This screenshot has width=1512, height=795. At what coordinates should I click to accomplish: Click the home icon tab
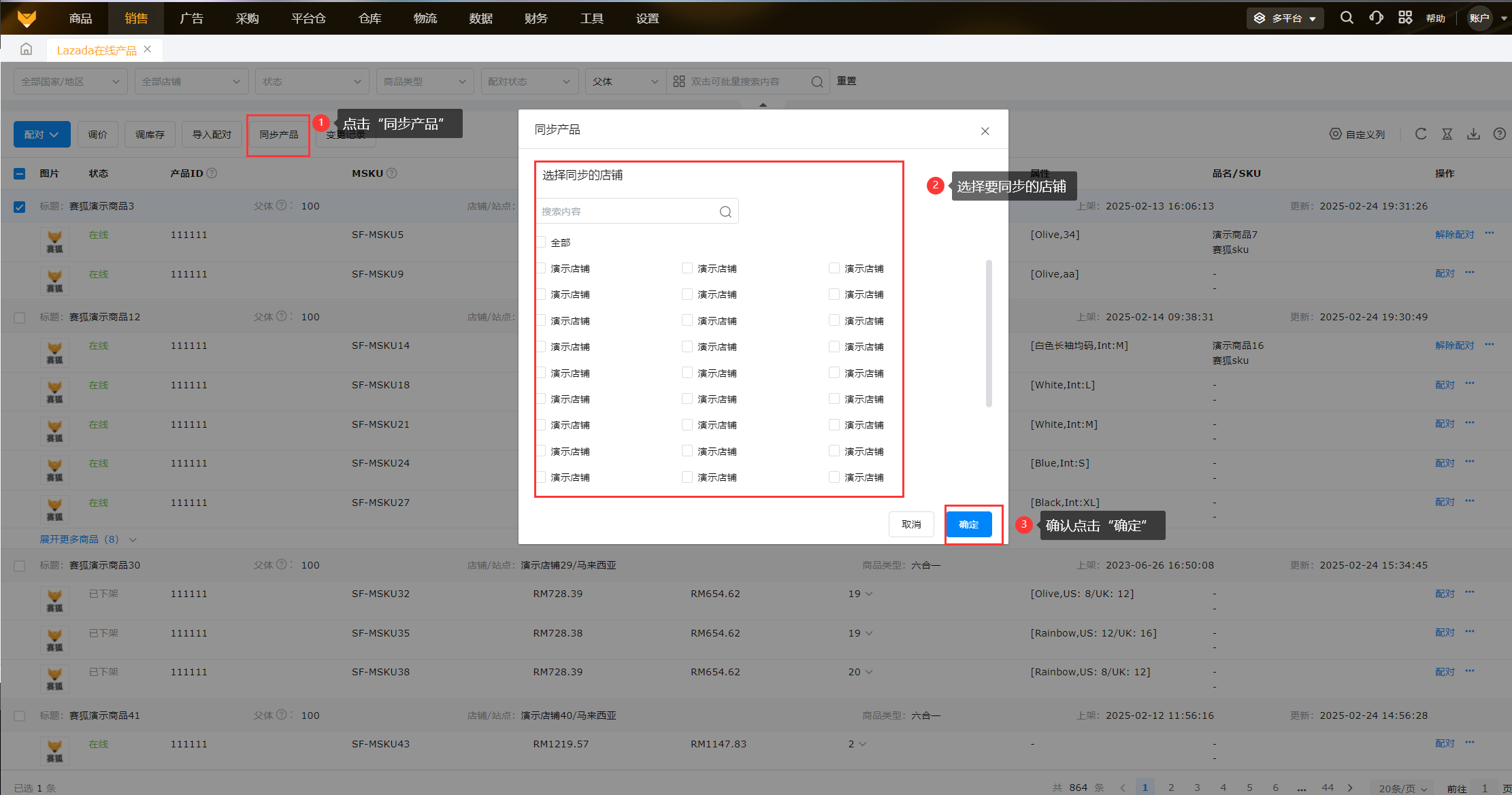[27, 49]
